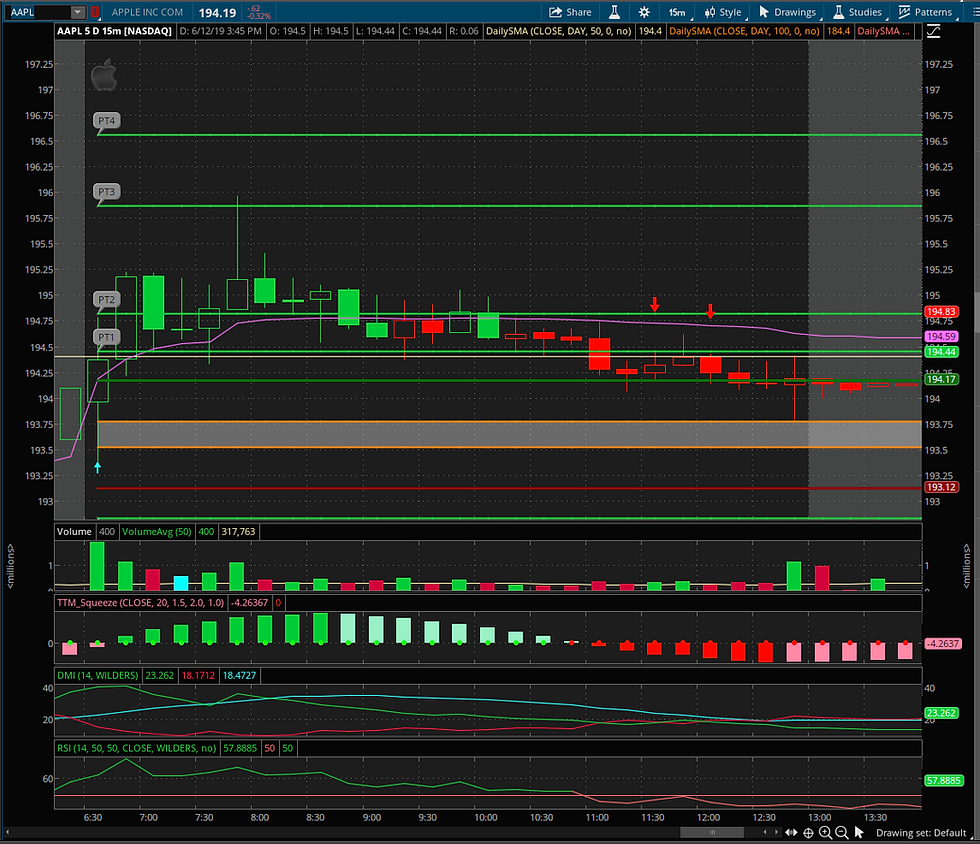Click the DMI (14, WILDERS) label
The height and width of the screenshot is (844, 980).
click(x=98, y=675)
